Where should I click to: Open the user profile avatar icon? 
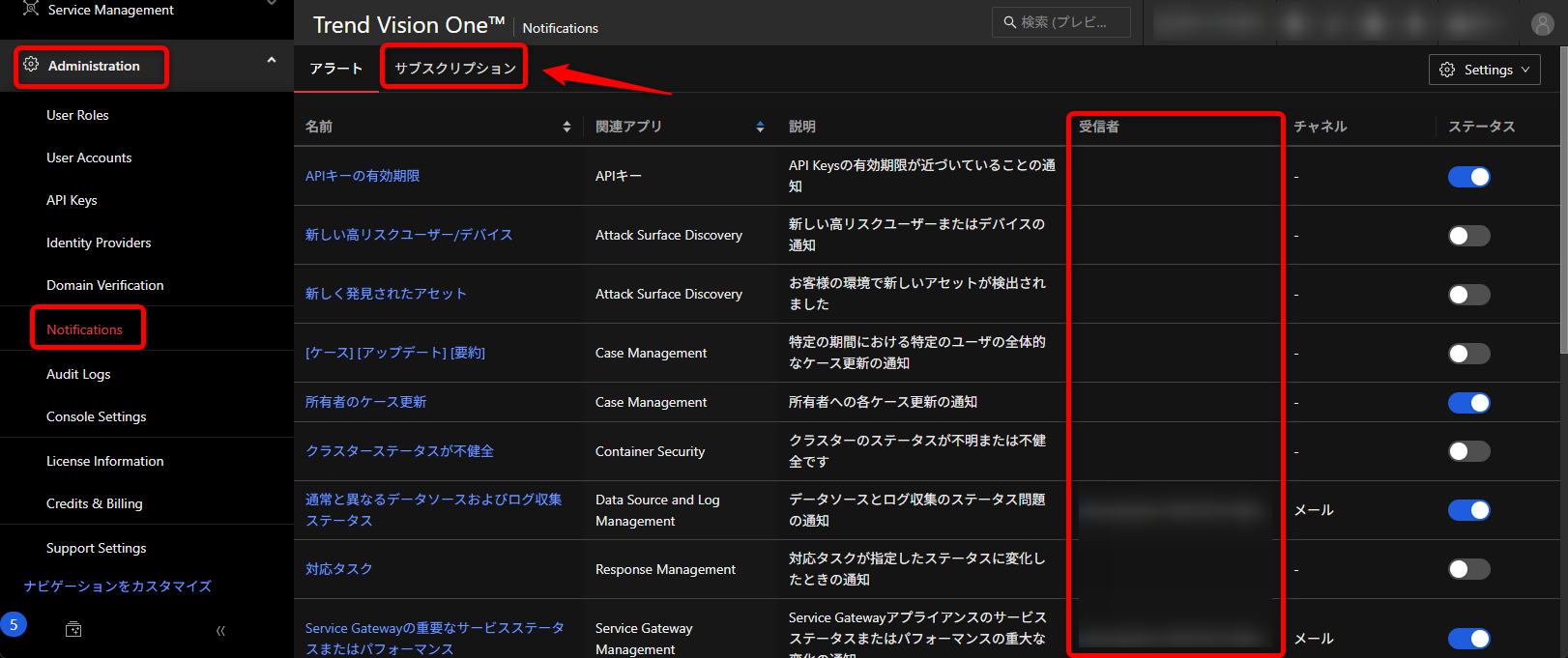pyautogui.click(x=1543, y=24)
